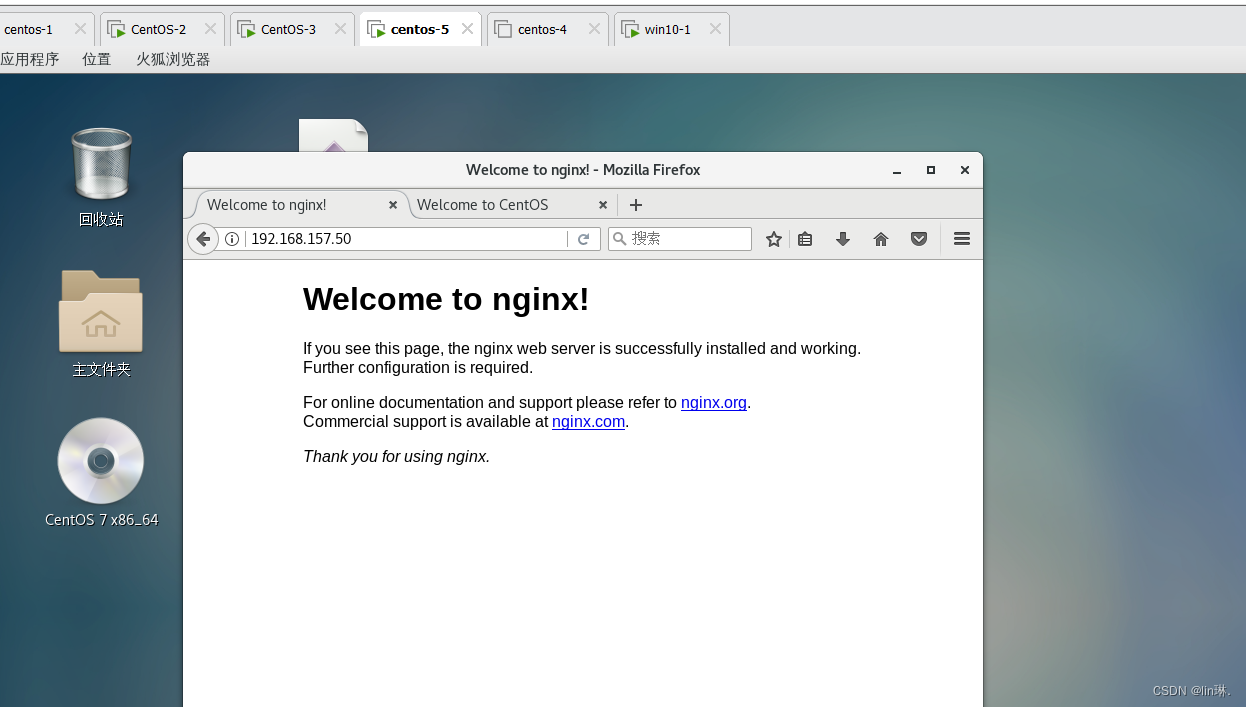Close the centos-5 VM tab
Image resolution: width=1246 pixels, height=707 pixels.
pos(467,29)
